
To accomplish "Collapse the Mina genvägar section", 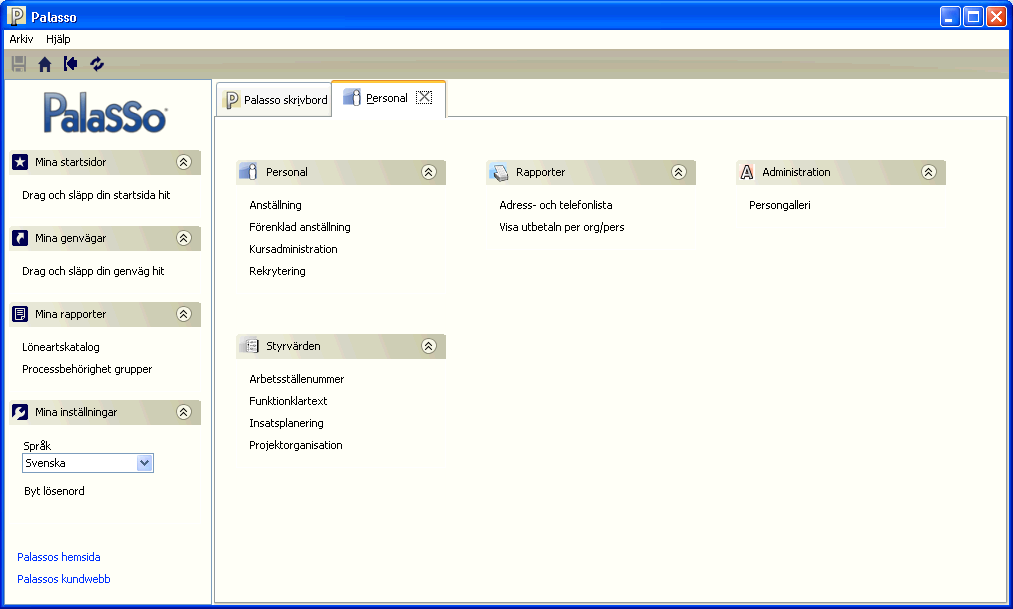I will [183, 238].
